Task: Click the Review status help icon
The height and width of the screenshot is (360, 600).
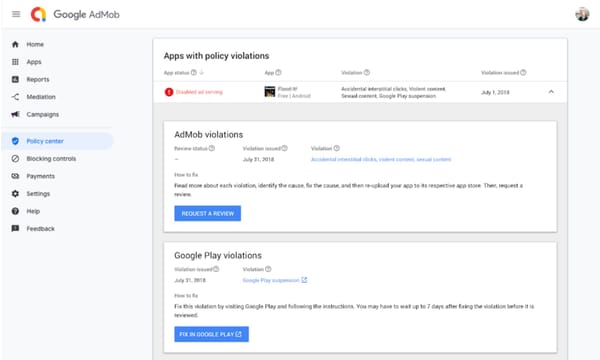Action: pyautogui.click(x=212, y=148)
